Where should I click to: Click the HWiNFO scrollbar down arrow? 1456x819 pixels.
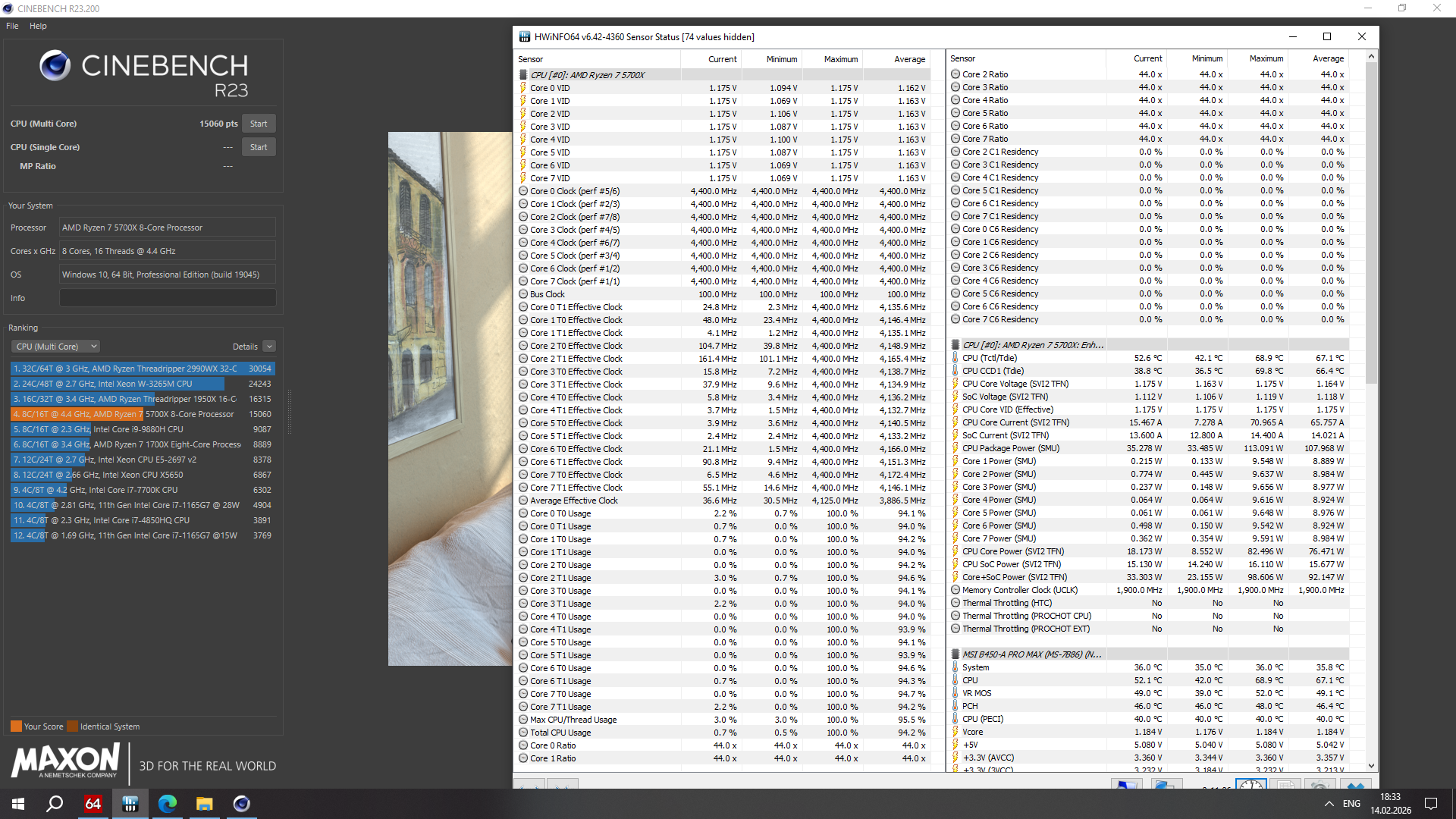pos(1371,766)
